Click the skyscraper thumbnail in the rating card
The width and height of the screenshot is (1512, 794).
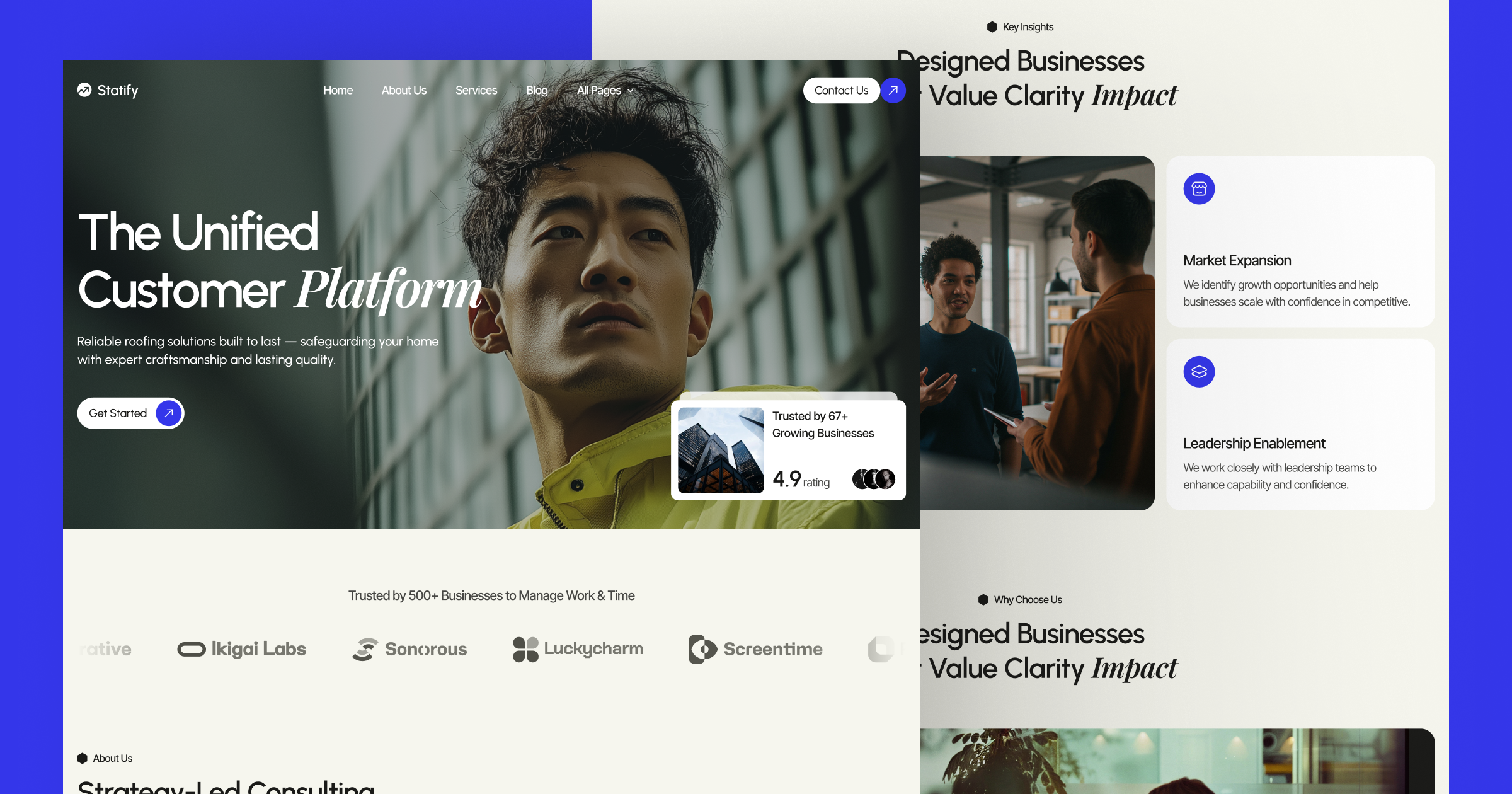[720, 449]
